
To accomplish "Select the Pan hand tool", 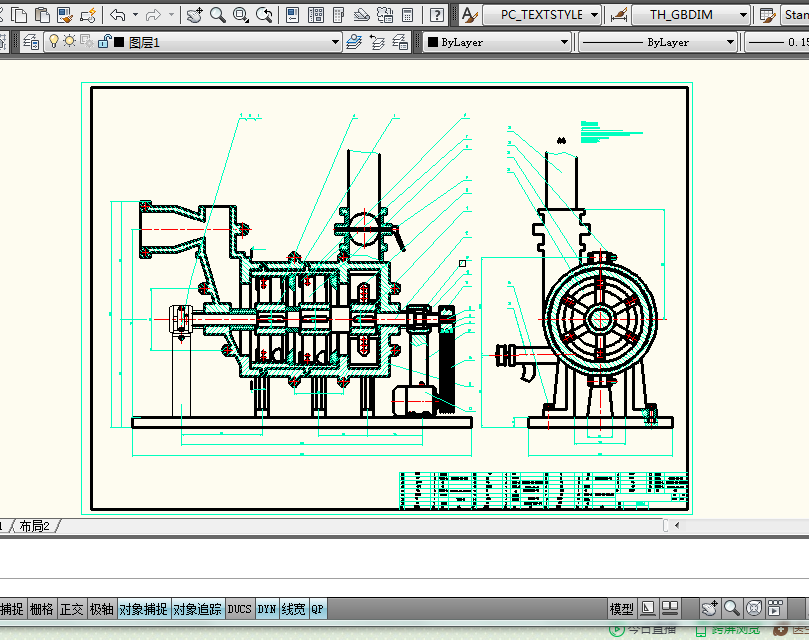I will [x=194, y=15].
